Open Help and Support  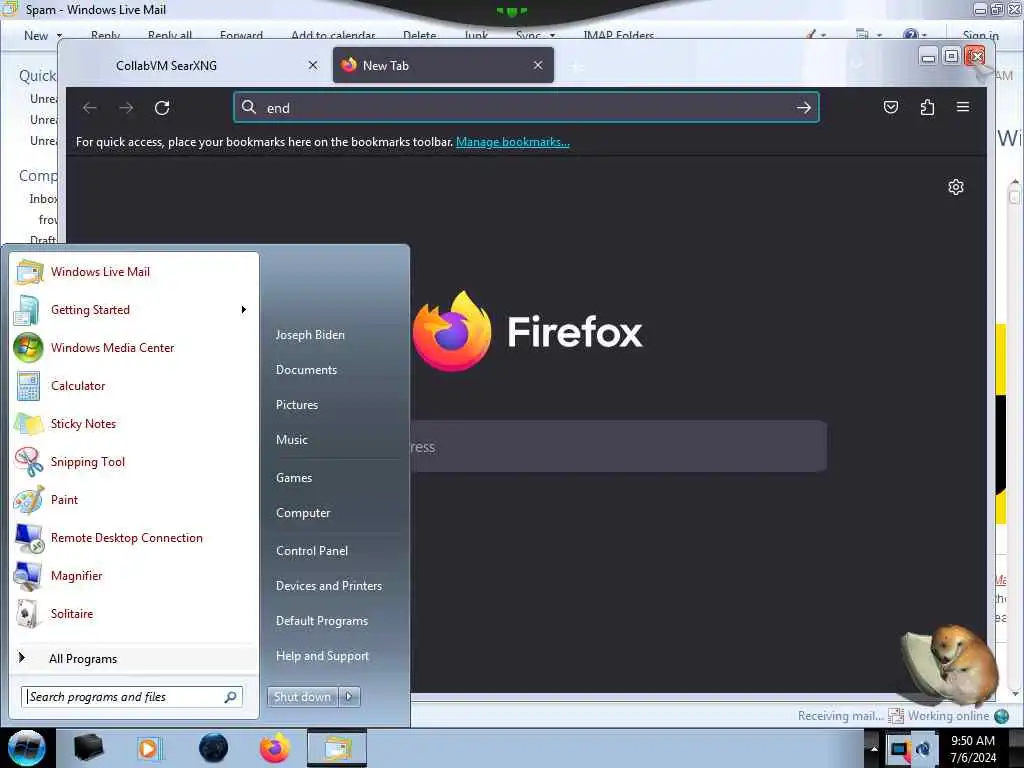pyautogui.click(x=323, y=656)
